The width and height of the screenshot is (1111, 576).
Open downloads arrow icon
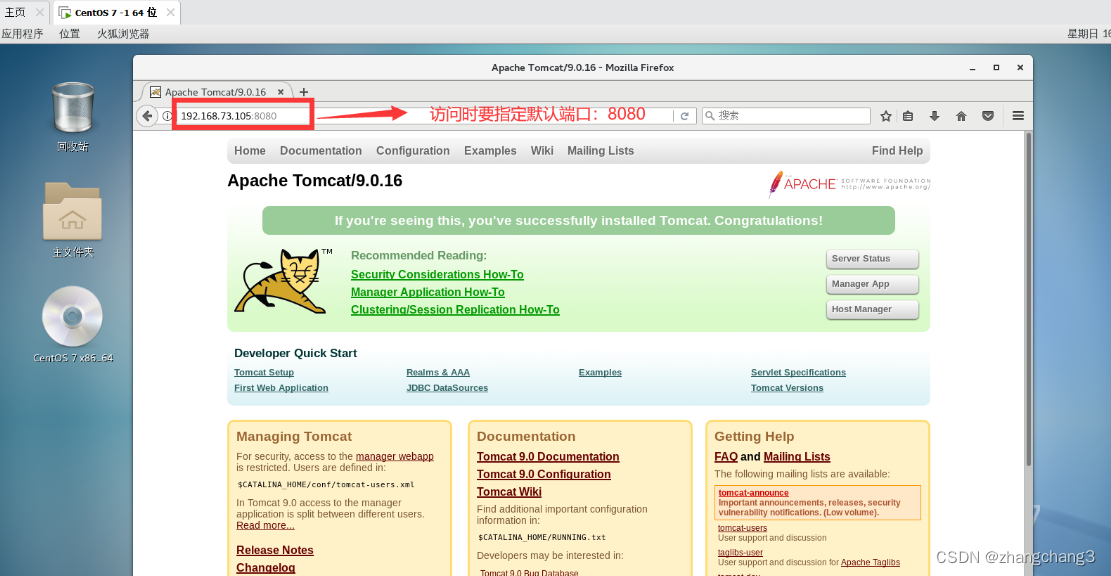tap(935, 116)
